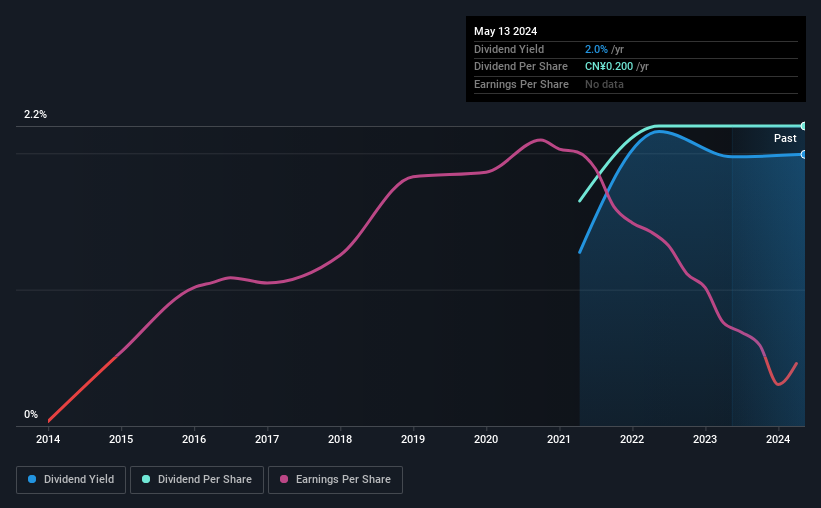Toggle the Dividend Per Share legend button
The image size is (821, 508).
[197, 480]
